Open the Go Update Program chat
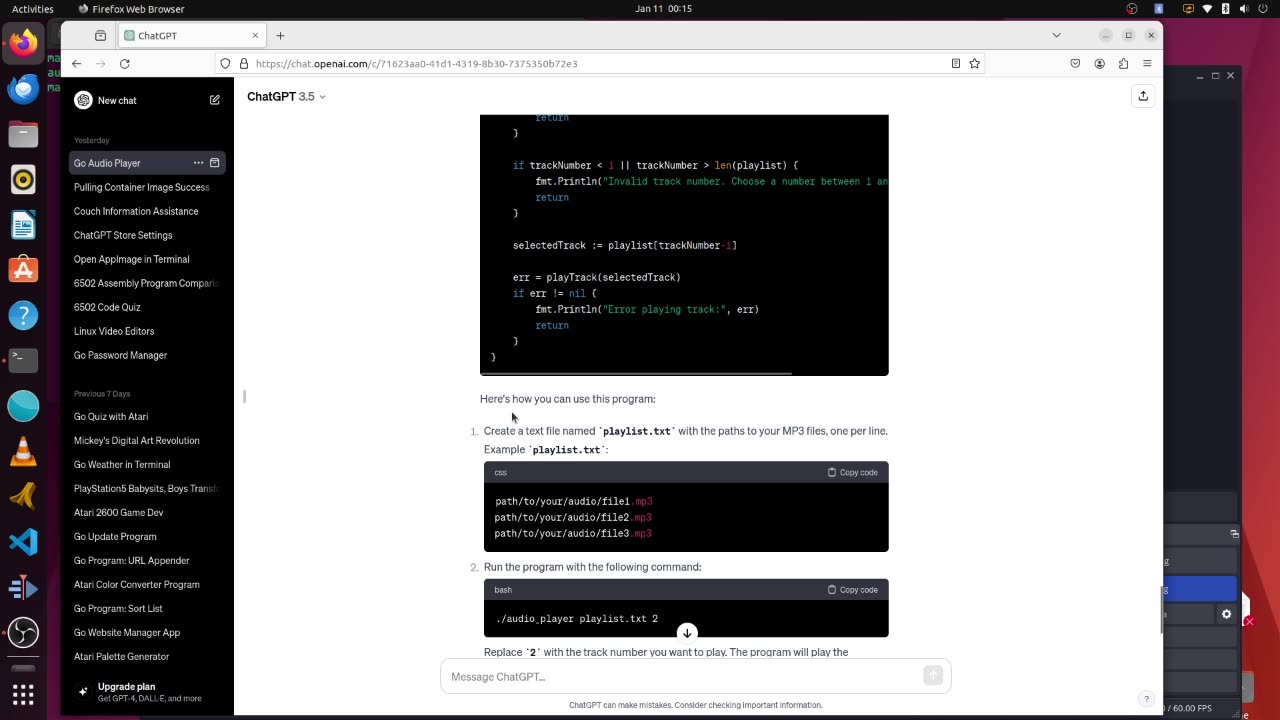The image size is (1280, 720). point(146,536)
